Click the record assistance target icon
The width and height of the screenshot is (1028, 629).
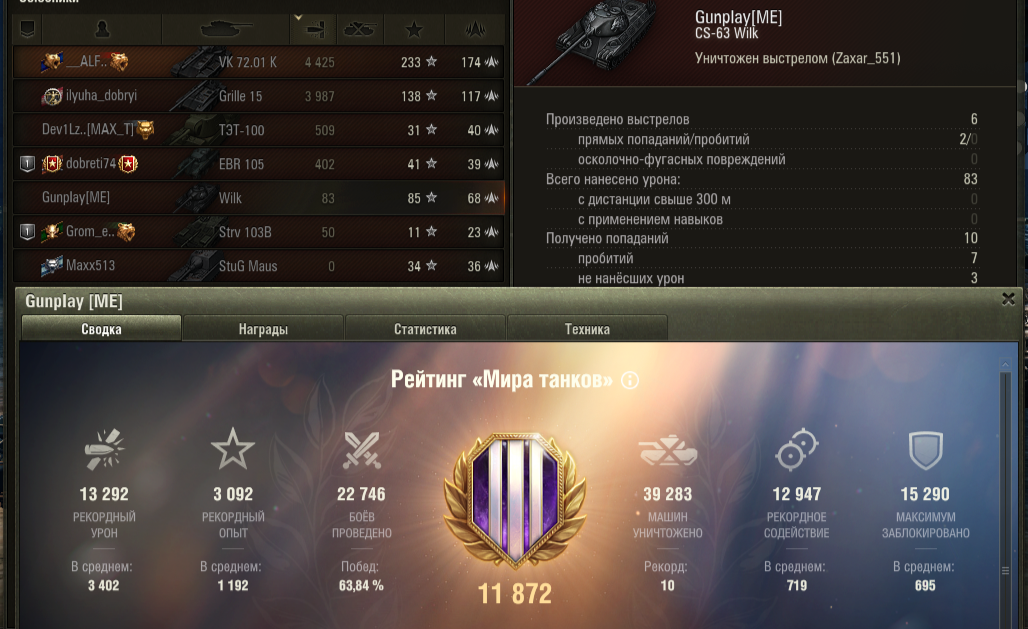coord(797,449)
